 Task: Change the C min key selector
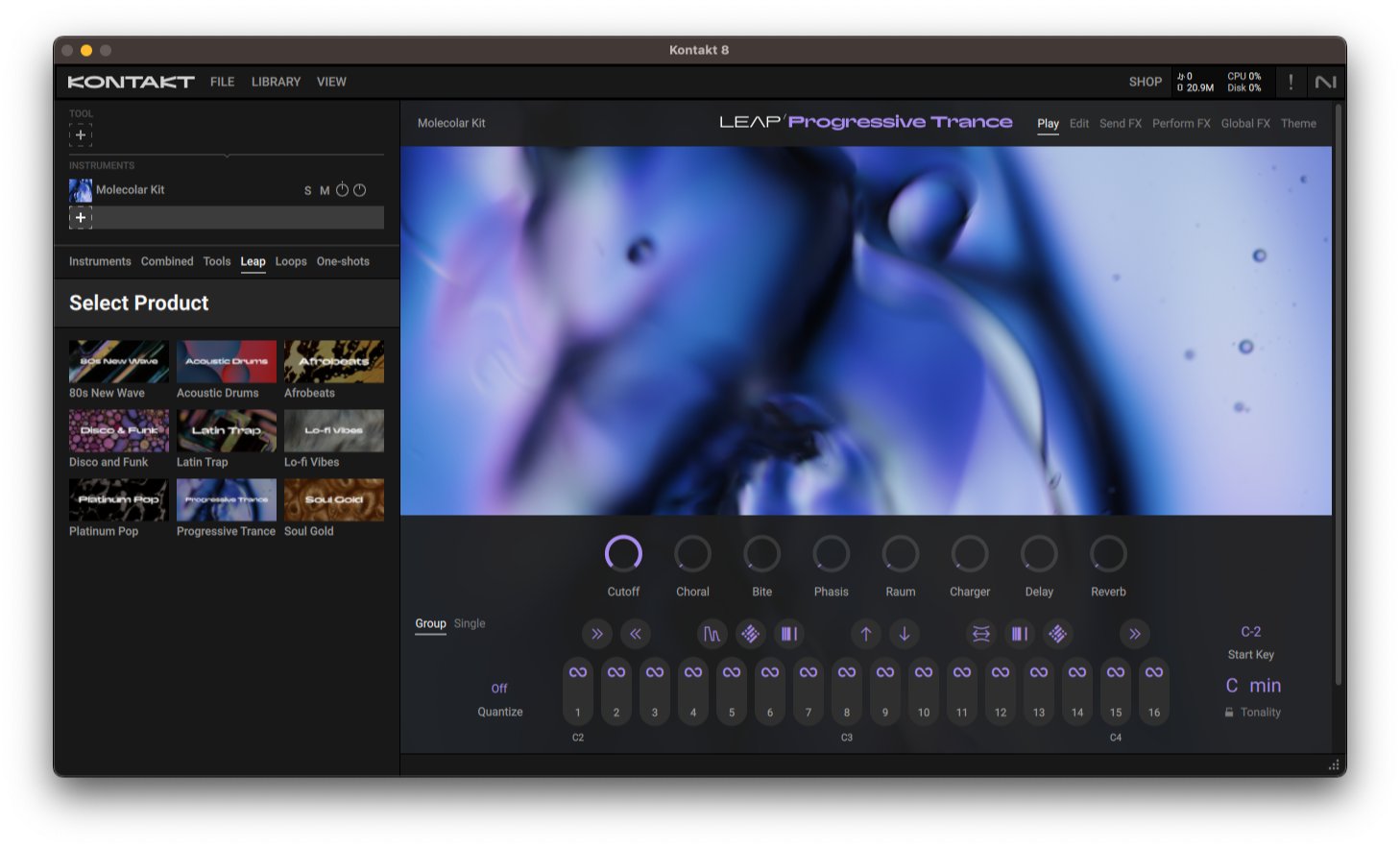tap(1252, 685)
